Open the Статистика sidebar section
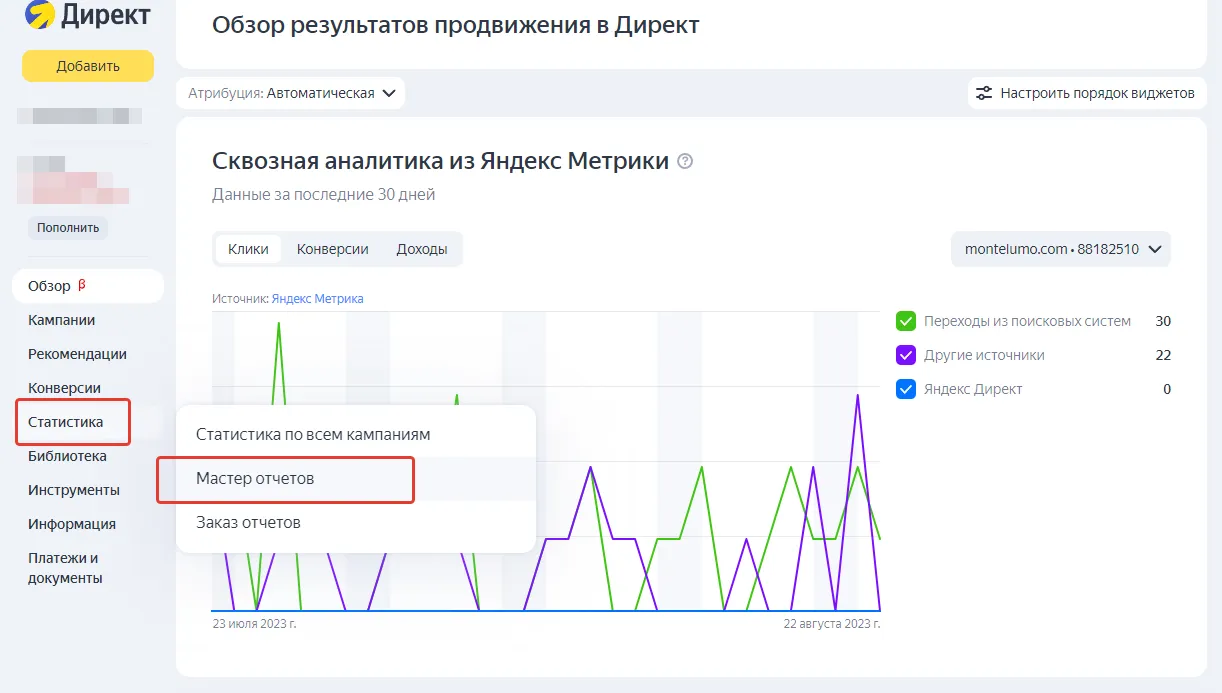The height and width of the screenshot is (693, 1222). [66, 422]
